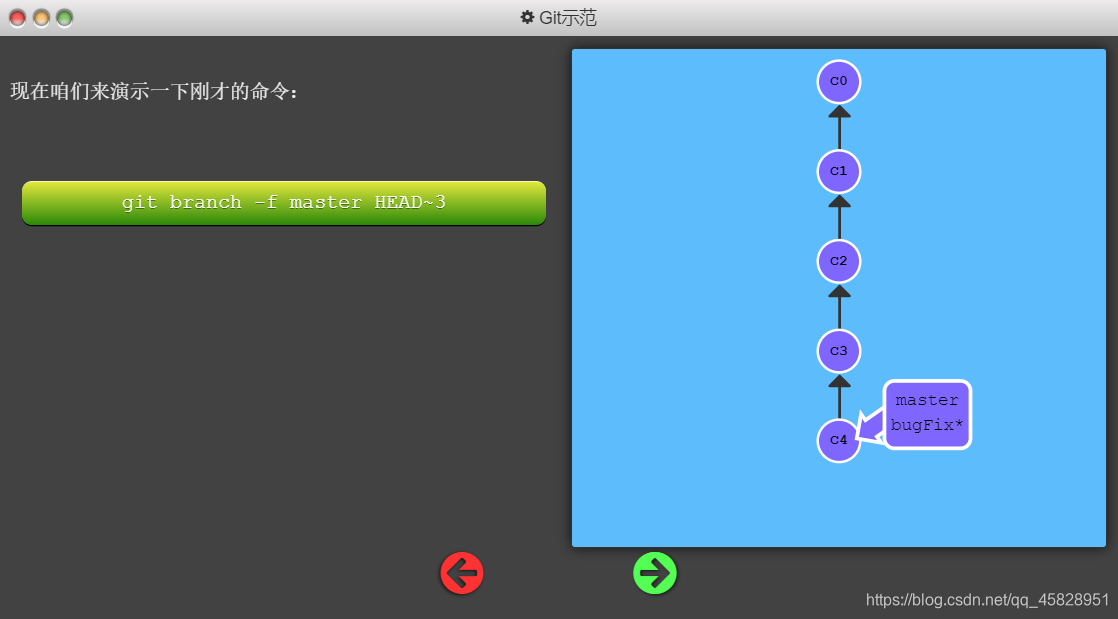
Task: Maximize the window with green button
Action: 65,18
